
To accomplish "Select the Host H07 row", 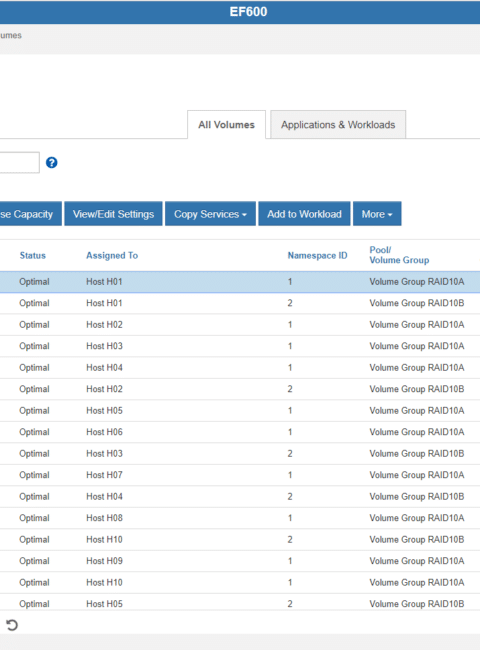I will [240, 475].
